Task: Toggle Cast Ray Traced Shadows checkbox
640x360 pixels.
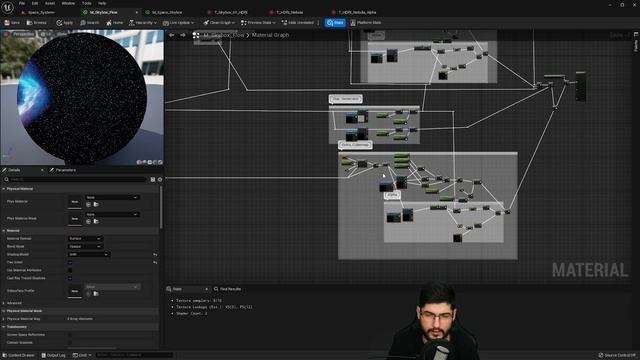Action: 70,278
